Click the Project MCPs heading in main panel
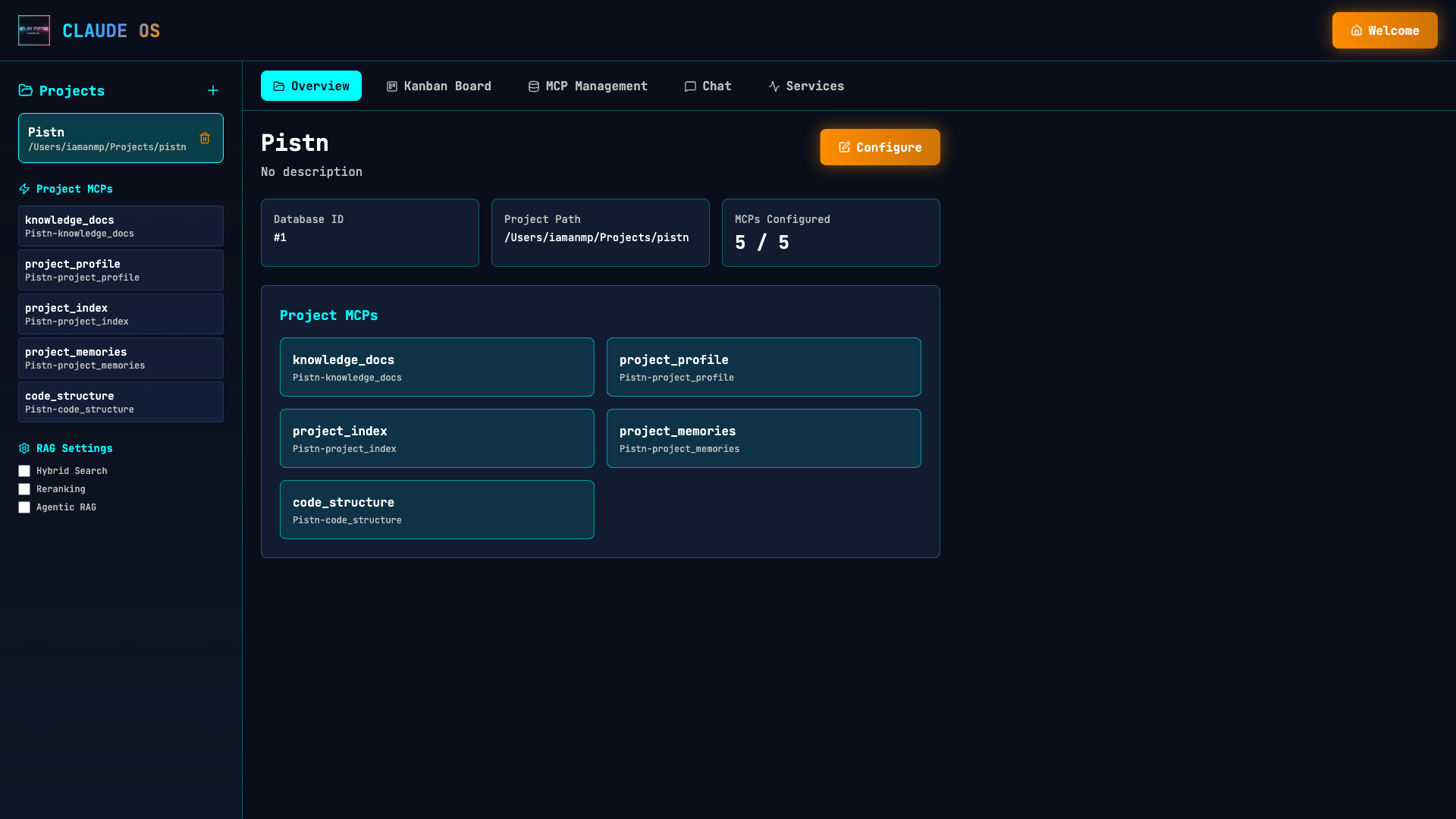 click(328, 315)
